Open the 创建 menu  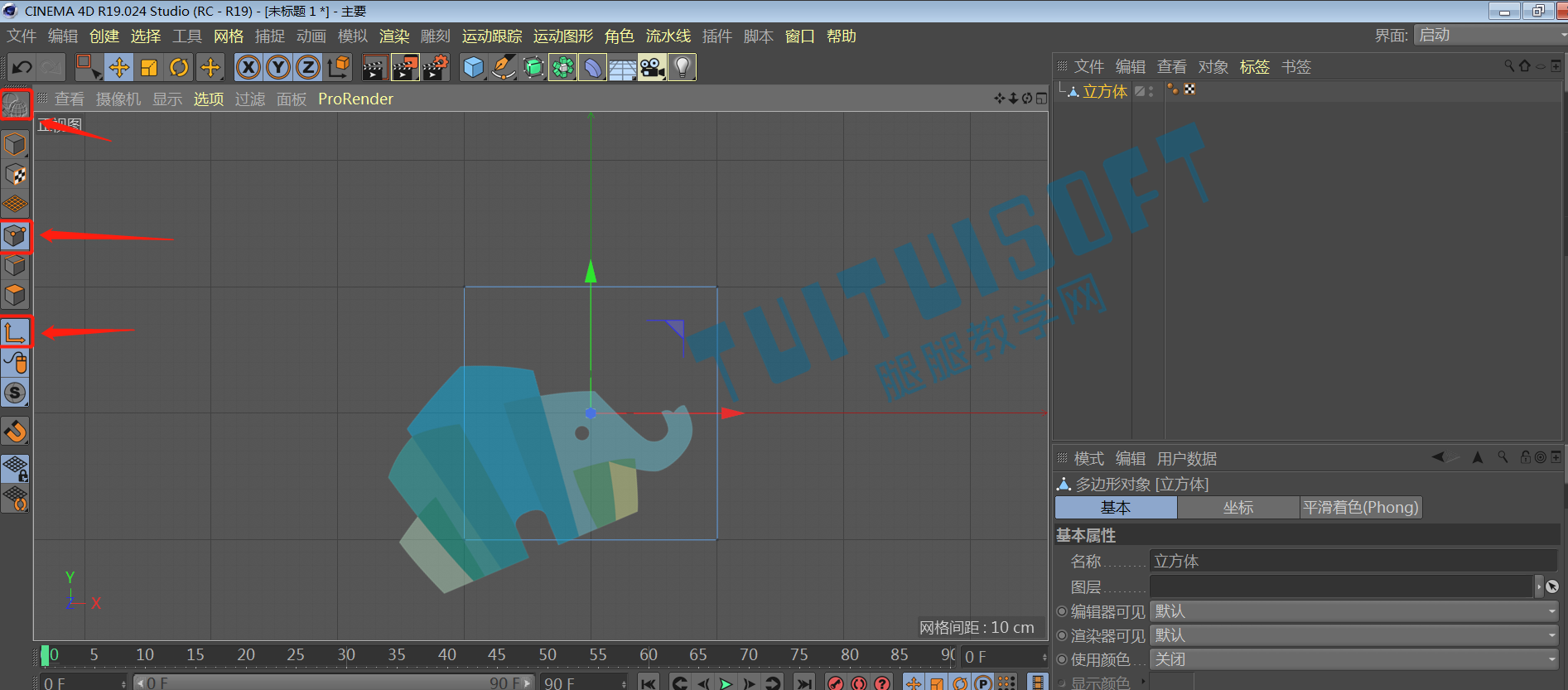tap(104, 36)
